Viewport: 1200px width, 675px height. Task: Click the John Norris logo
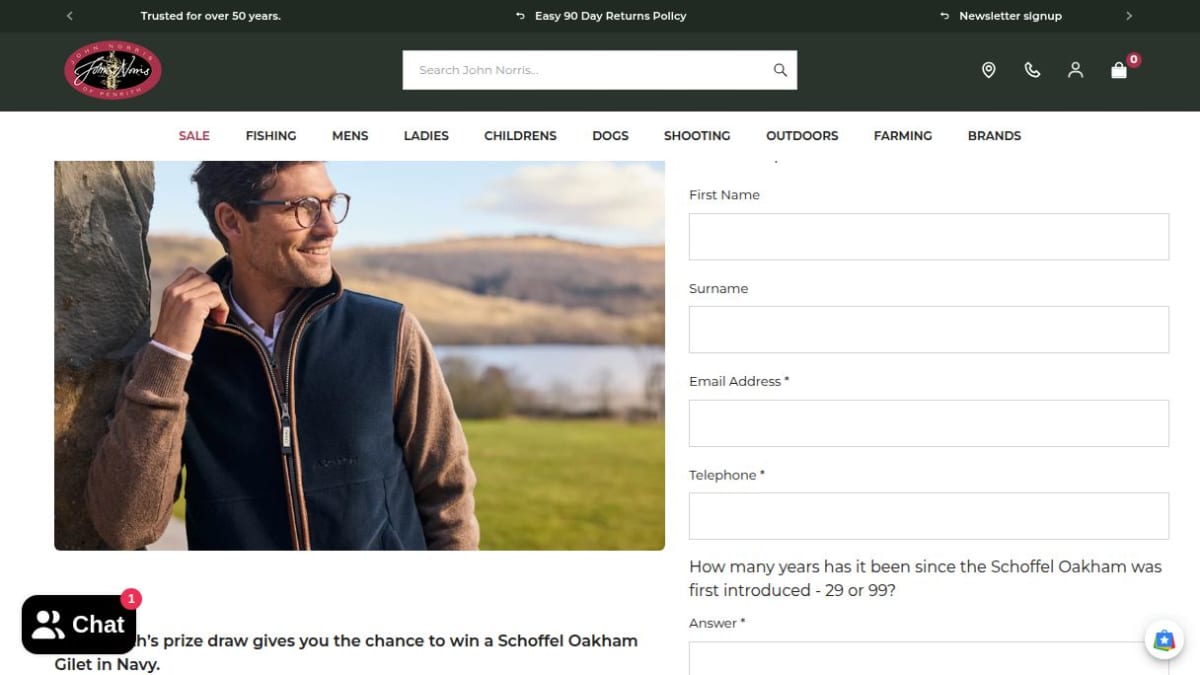113,70
